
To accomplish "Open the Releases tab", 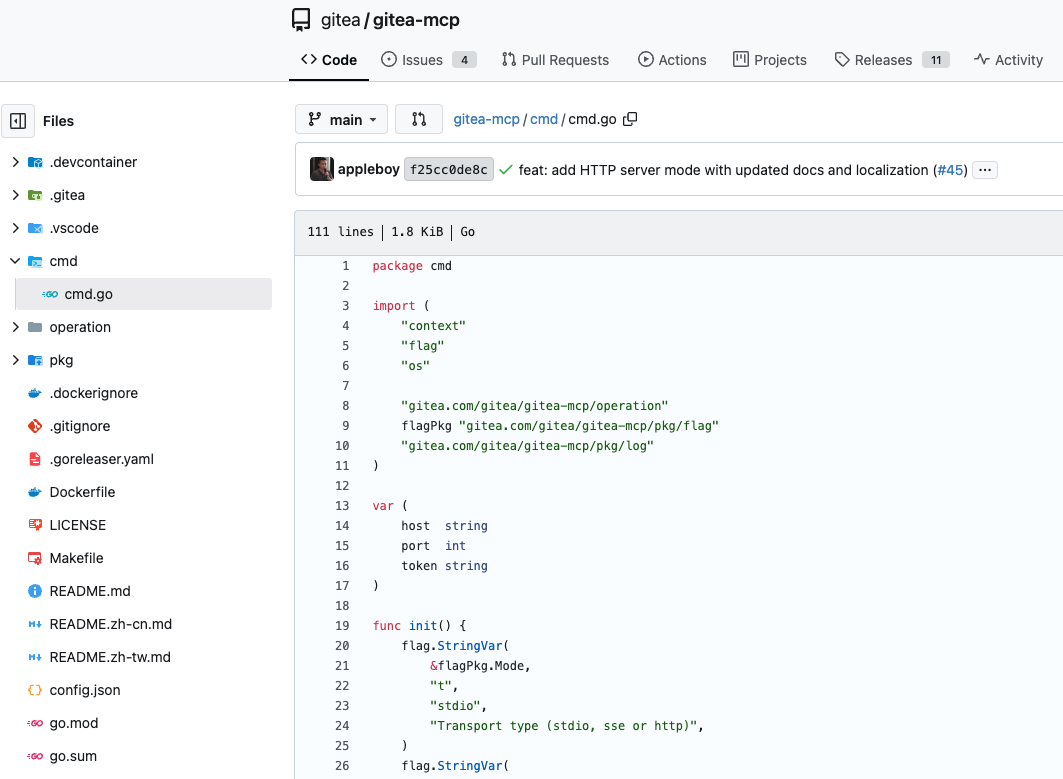I will (x=891, y=60).
